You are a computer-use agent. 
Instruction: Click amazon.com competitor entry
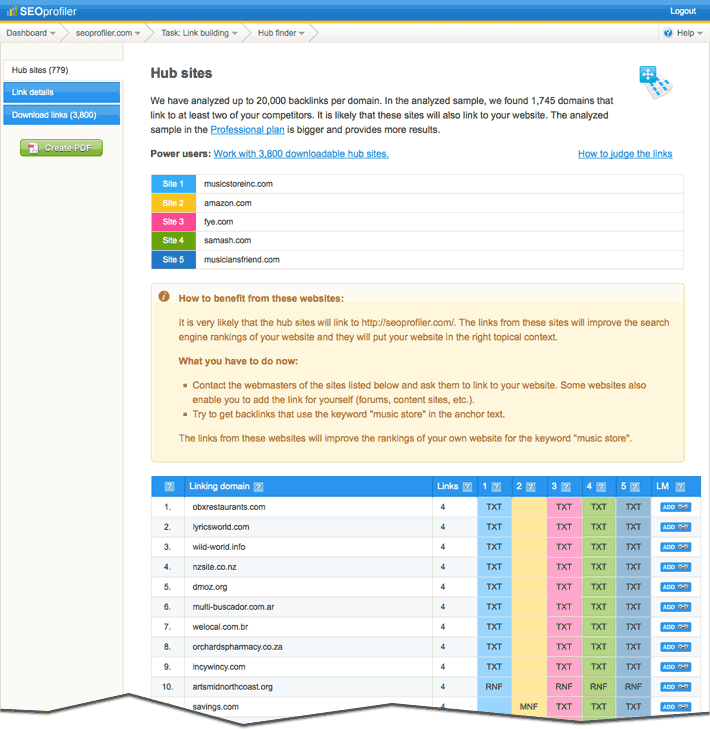point(227,203)
